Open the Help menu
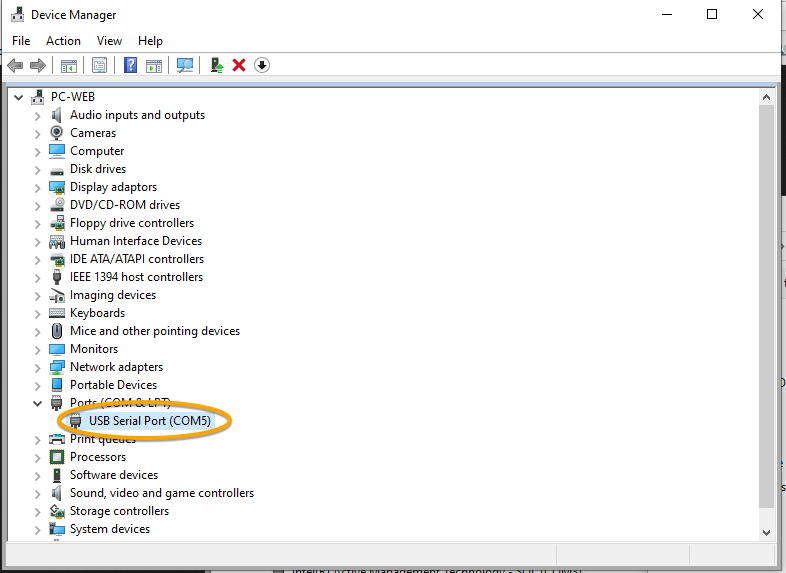786x573 pixels. [x=150, y=41]
